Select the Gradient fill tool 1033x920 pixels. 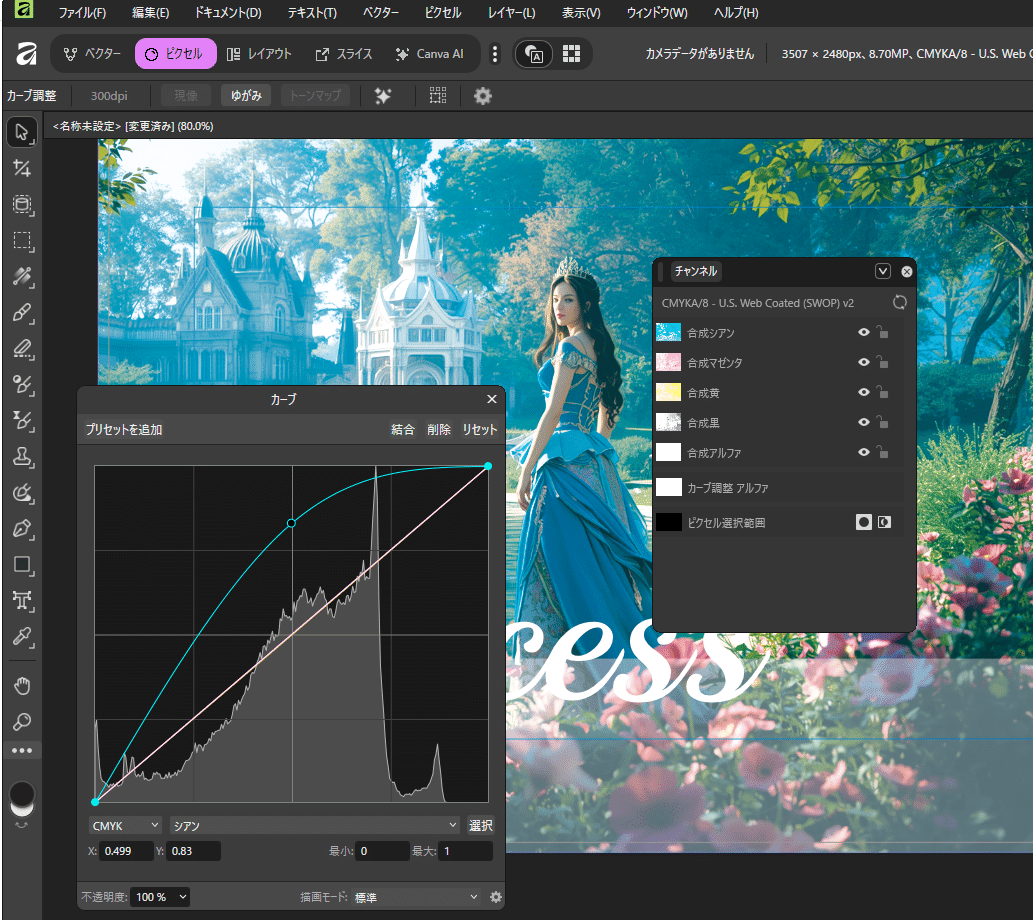[22, 277]
